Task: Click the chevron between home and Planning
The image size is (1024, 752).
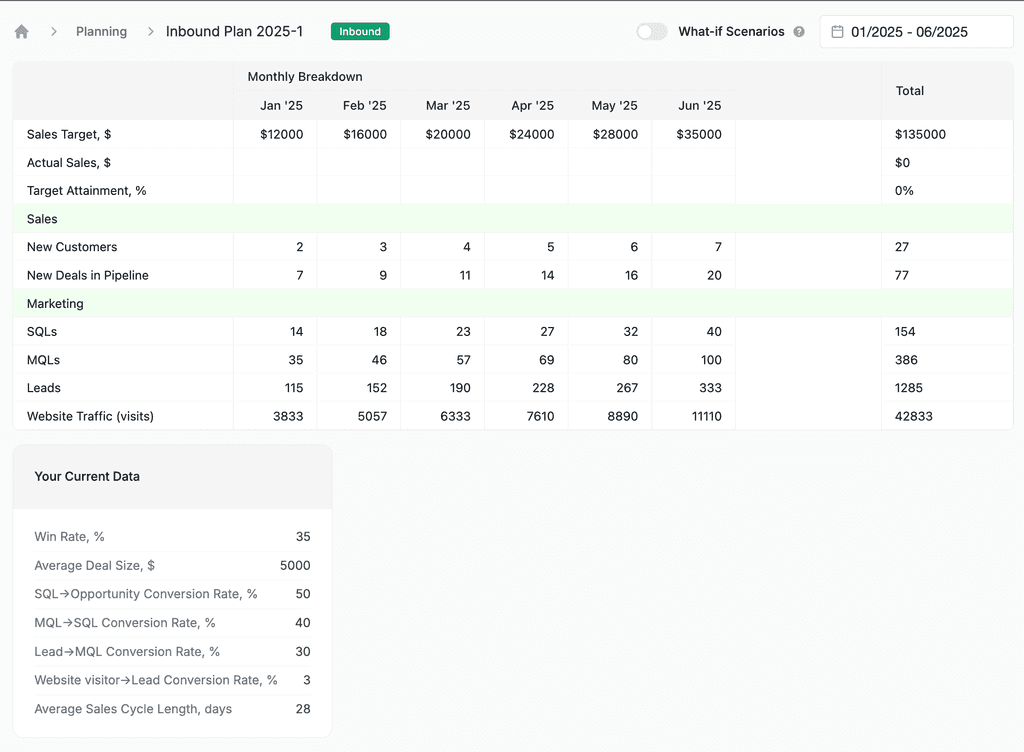Action: click(53, 31)
